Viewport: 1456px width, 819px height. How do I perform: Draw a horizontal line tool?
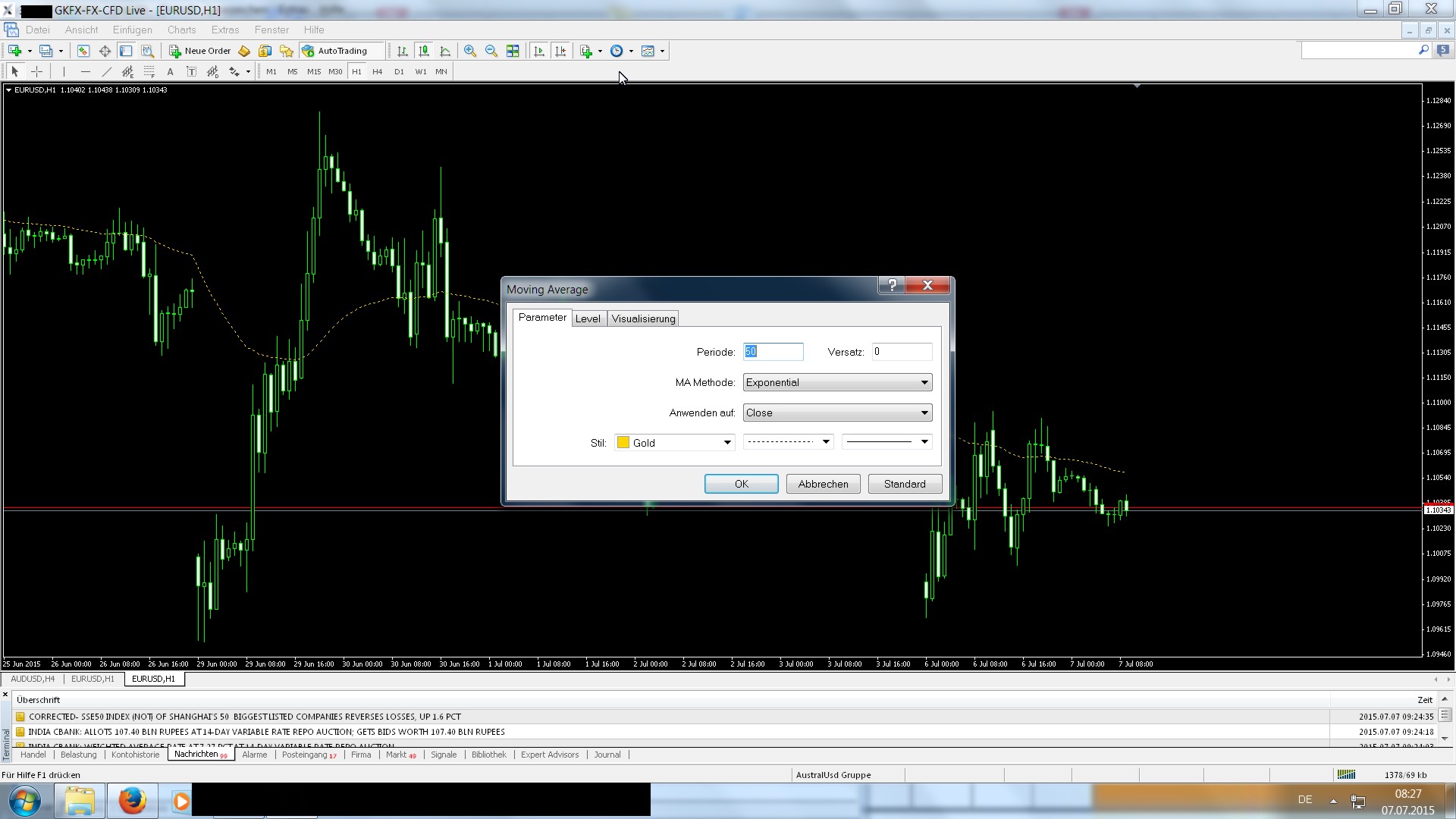(x=85, y=71)
